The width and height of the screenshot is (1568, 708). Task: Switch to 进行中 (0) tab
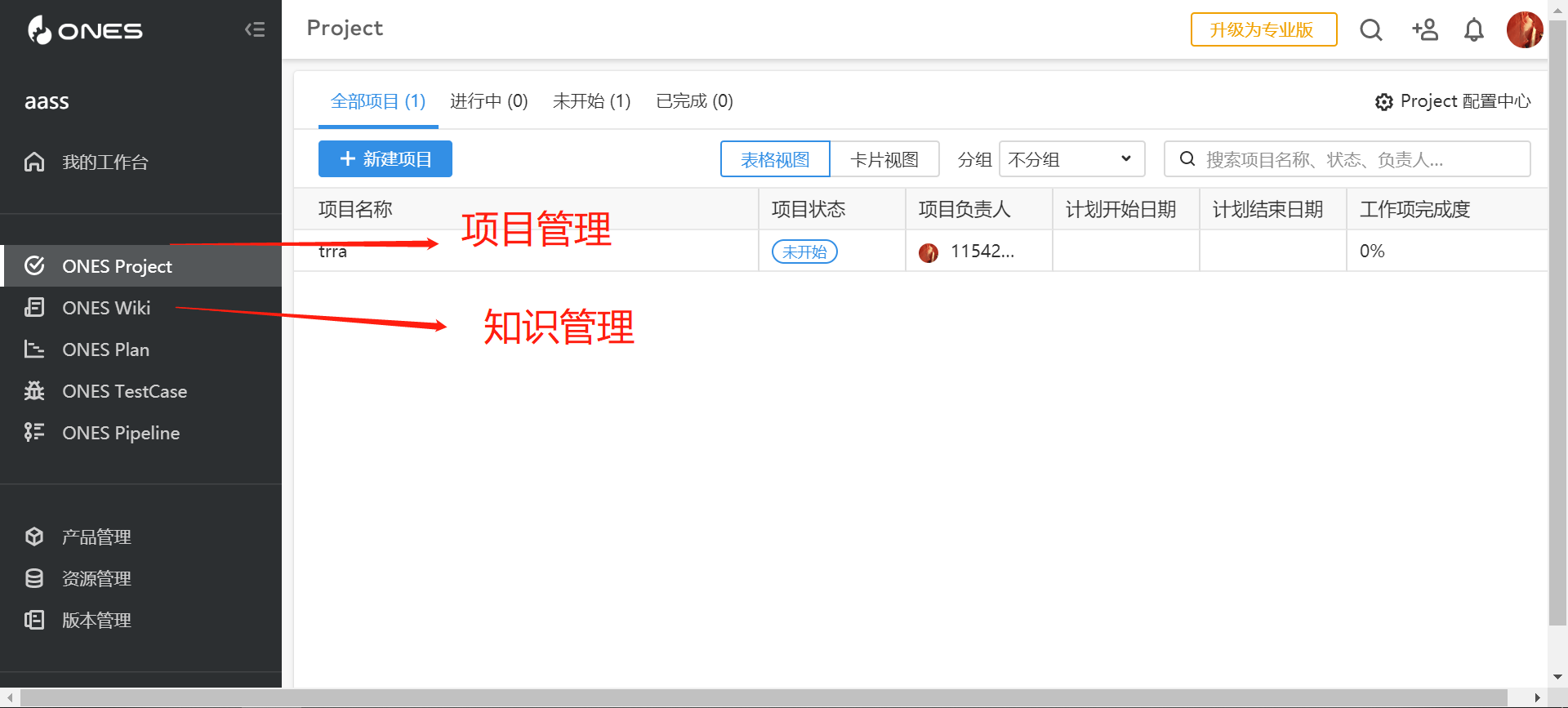pos(489,101)
